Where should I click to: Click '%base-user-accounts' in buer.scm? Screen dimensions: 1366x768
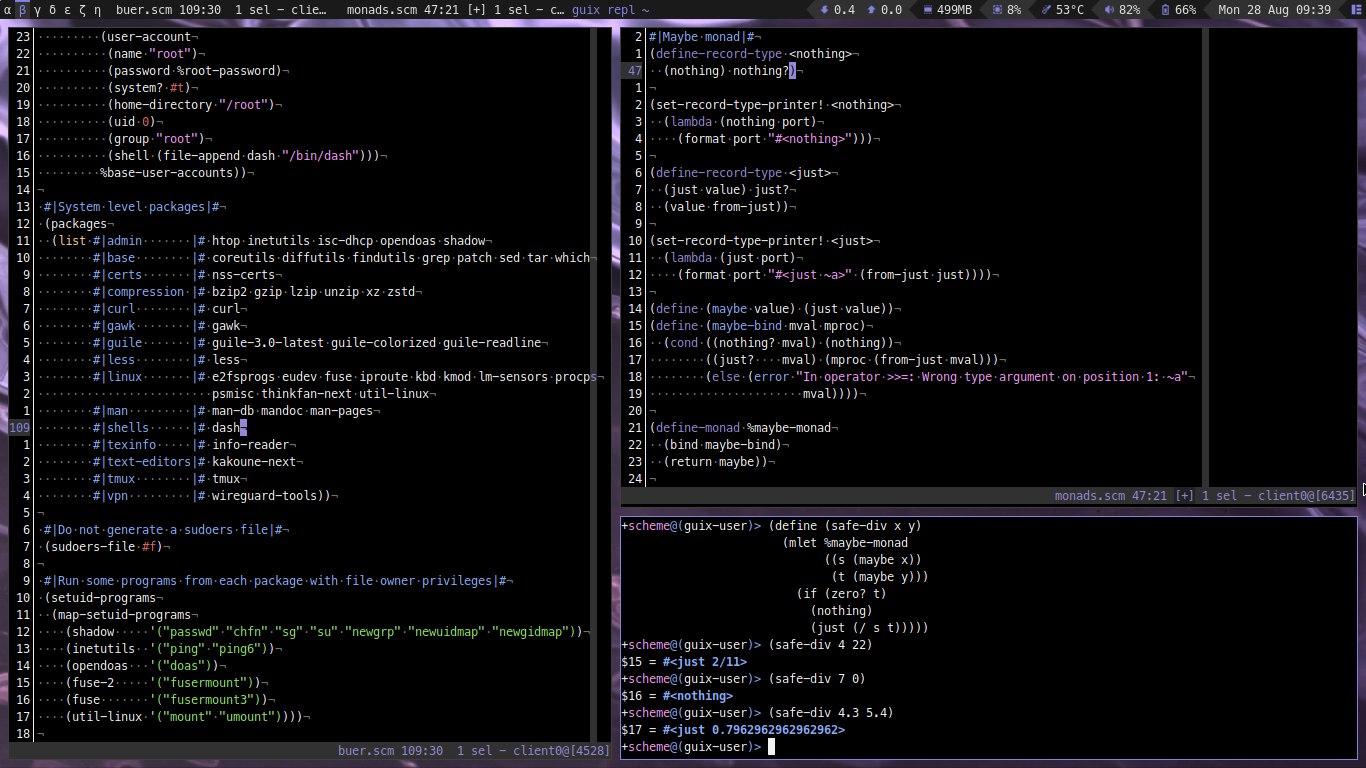pos(168,173)
